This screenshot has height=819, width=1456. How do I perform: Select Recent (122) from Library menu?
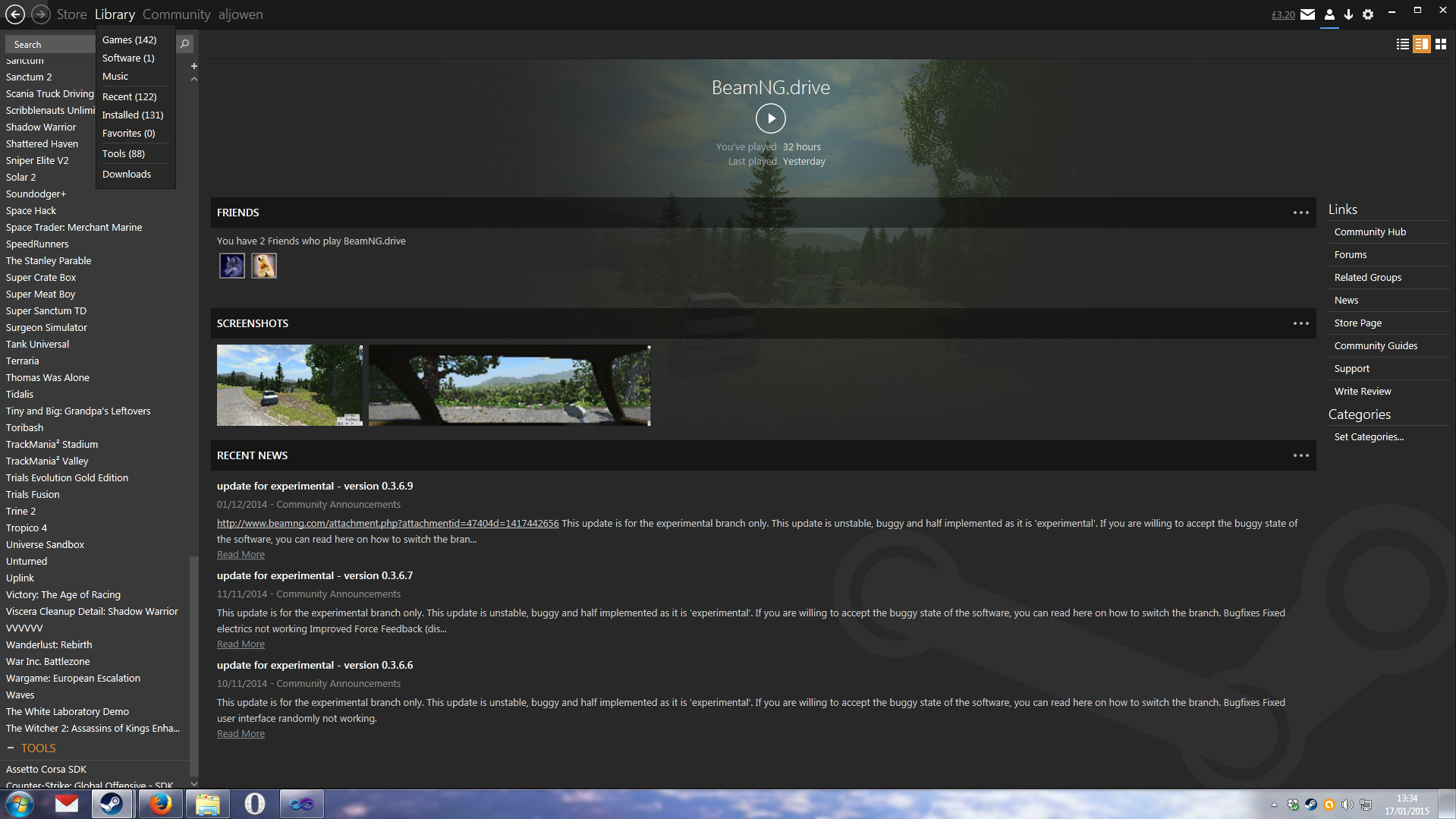[x=130, y=96]
